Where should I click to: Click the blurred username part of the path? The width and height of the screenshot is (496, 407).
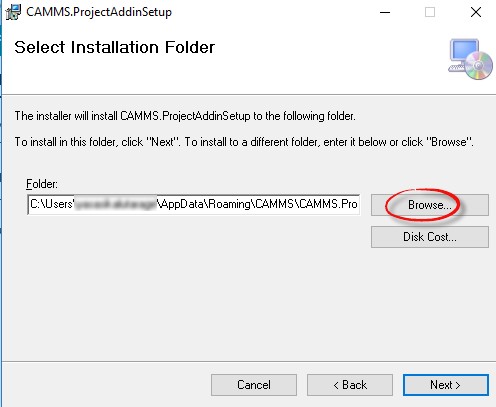click(115, 204)
